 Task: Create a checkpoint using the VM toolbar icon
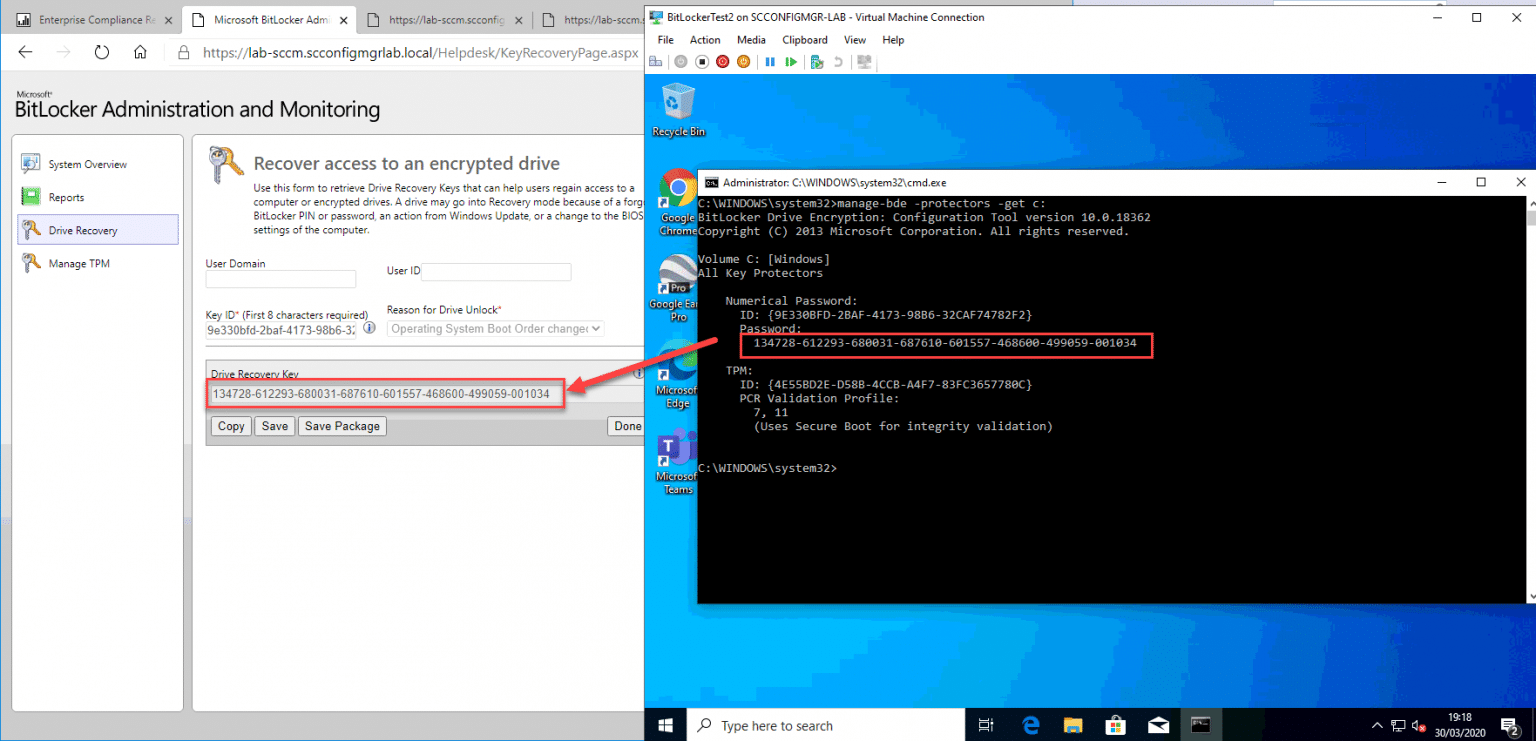[815, 61]
